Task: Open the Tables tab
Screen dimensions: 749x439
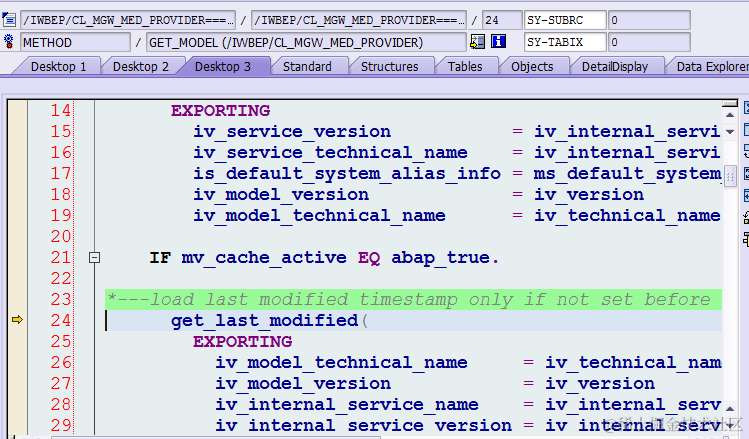Action: tap(465, 66)
